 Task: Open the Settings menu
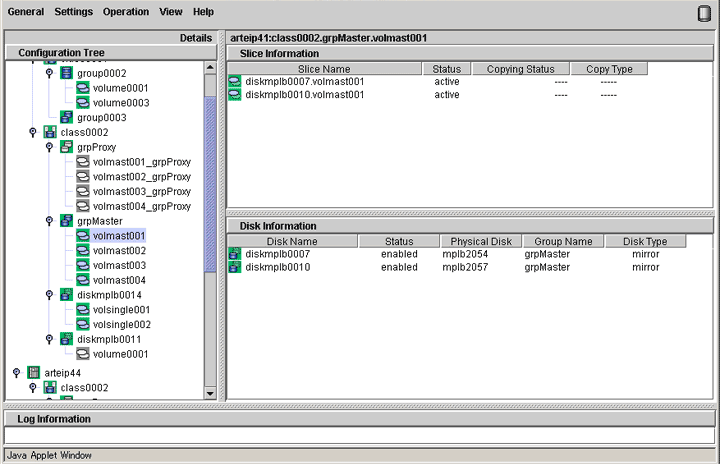click(73, 11)
